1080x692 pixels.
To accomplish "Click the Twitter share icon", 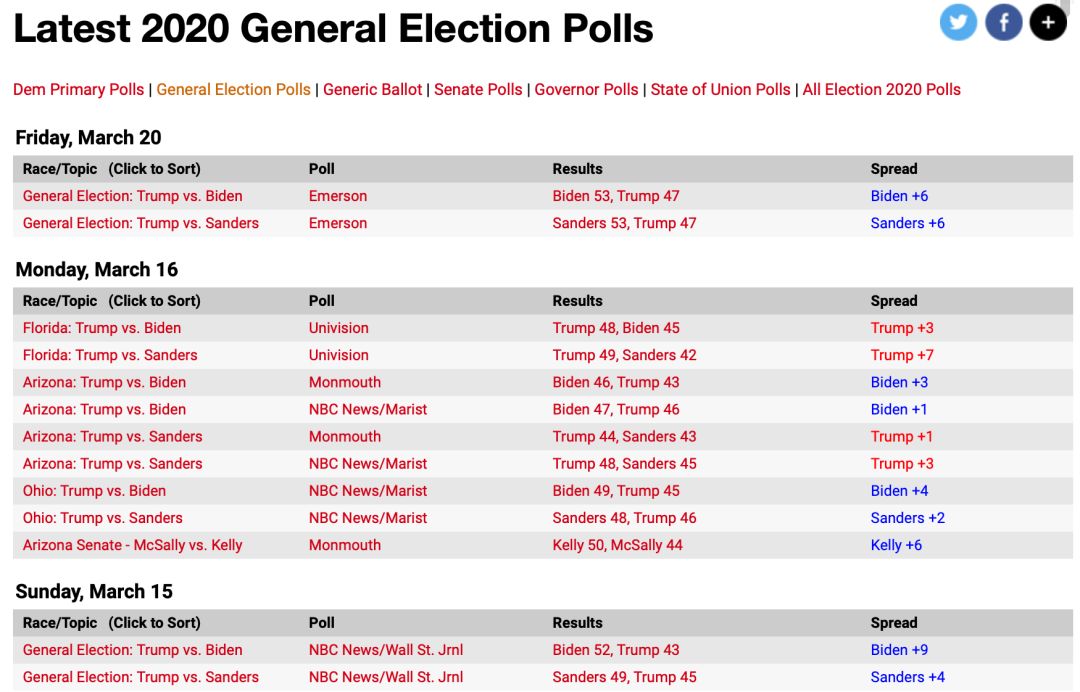I will 958,22.
